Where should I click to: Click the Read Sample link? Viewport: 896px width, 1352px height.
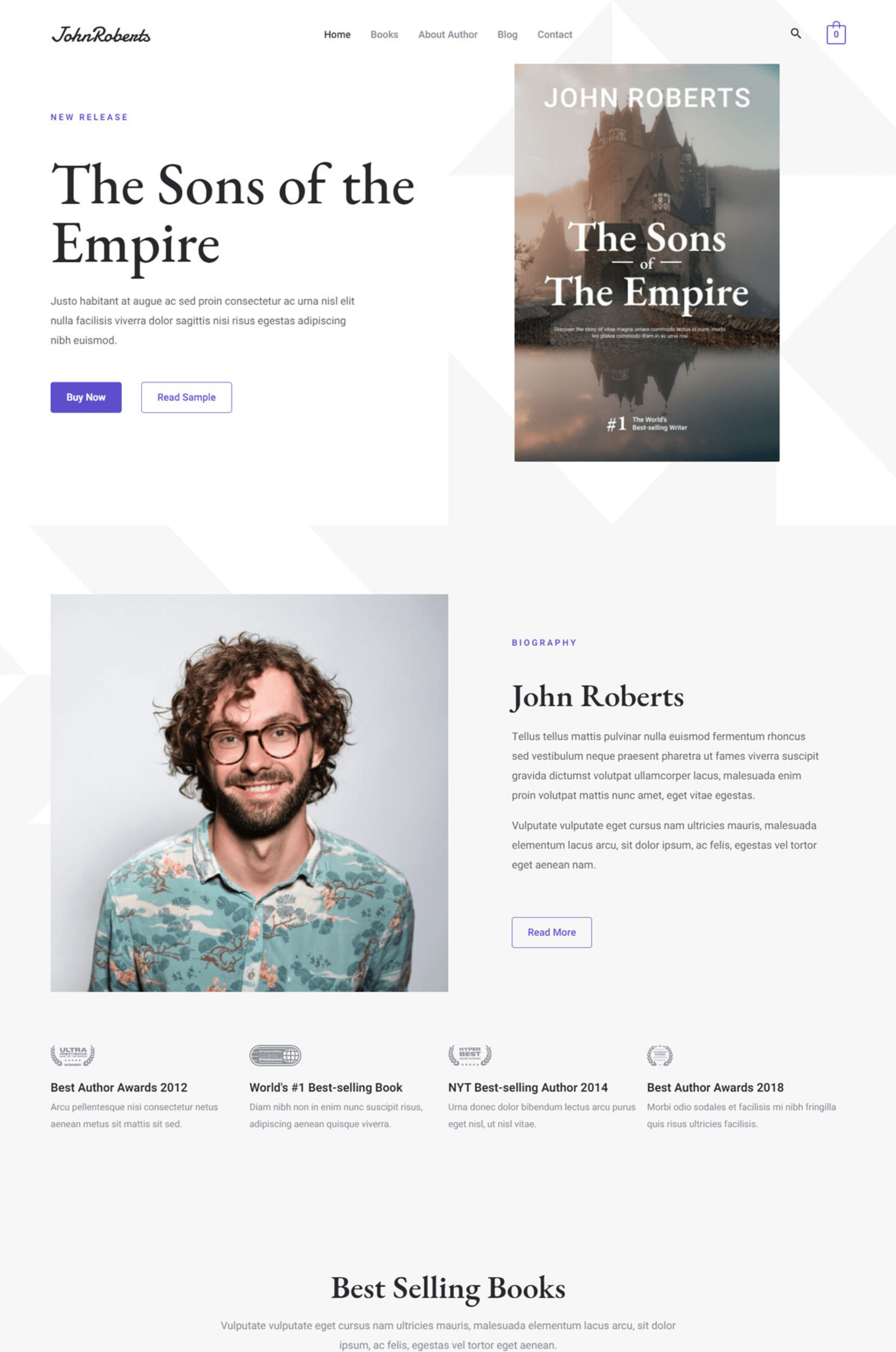point(186,397)
